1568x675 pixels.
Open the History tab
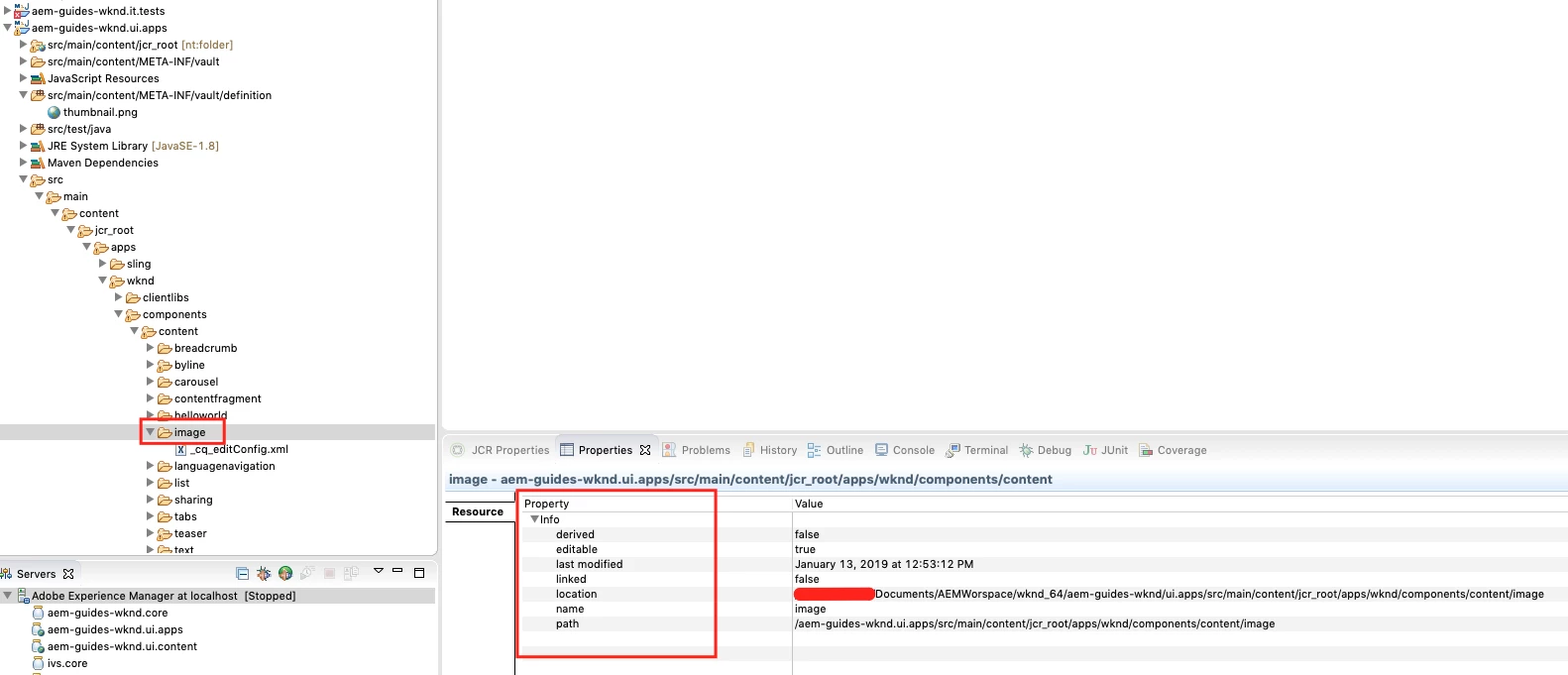[770, 450]
